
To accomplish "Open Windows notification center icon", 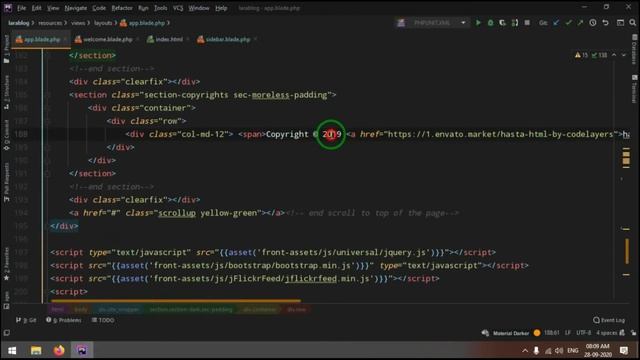I will 624,351.
